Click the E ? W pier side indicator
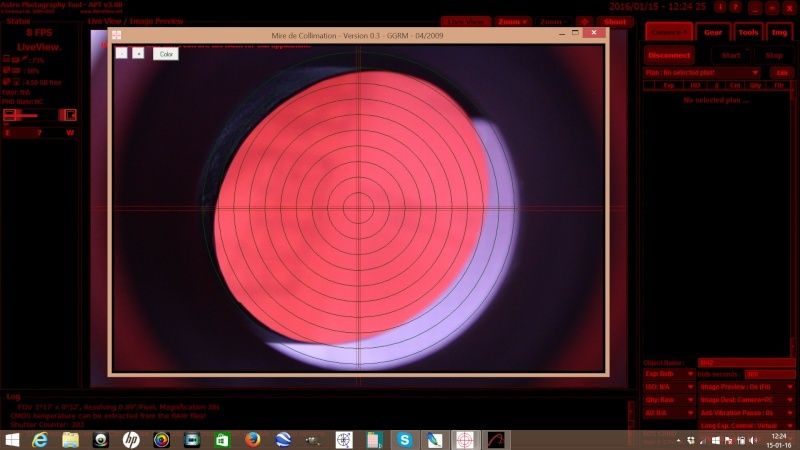The width and height of the screenshot is (800, 450). (39, 133)
